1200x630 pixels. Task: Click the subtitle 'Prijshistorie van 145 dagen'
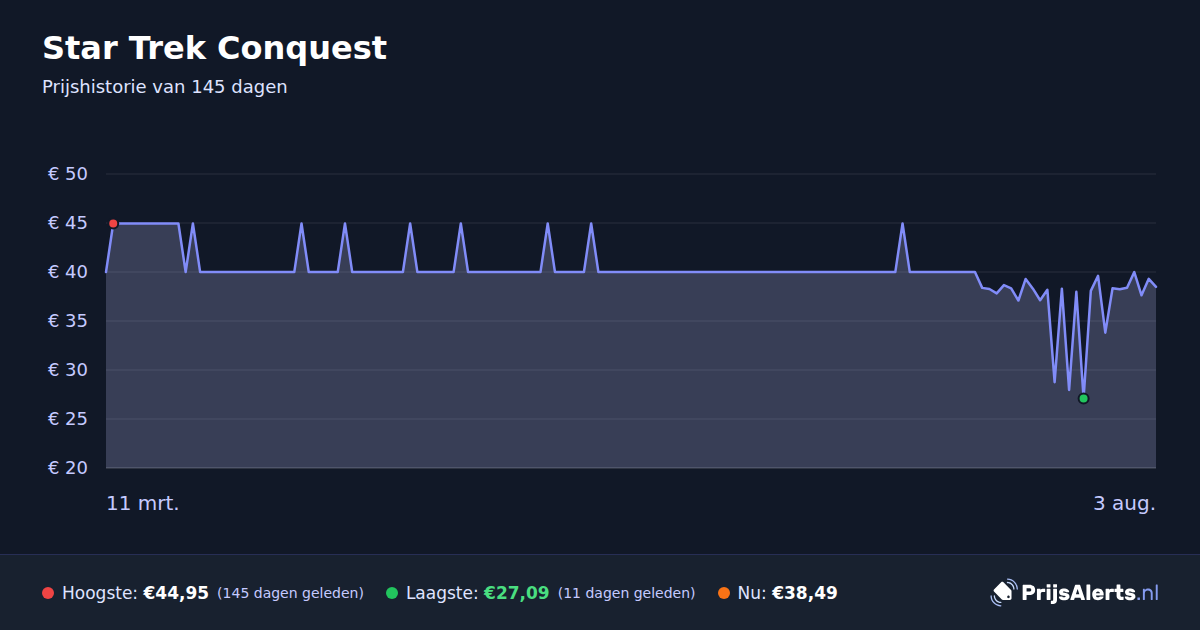[x=165, y=87]
